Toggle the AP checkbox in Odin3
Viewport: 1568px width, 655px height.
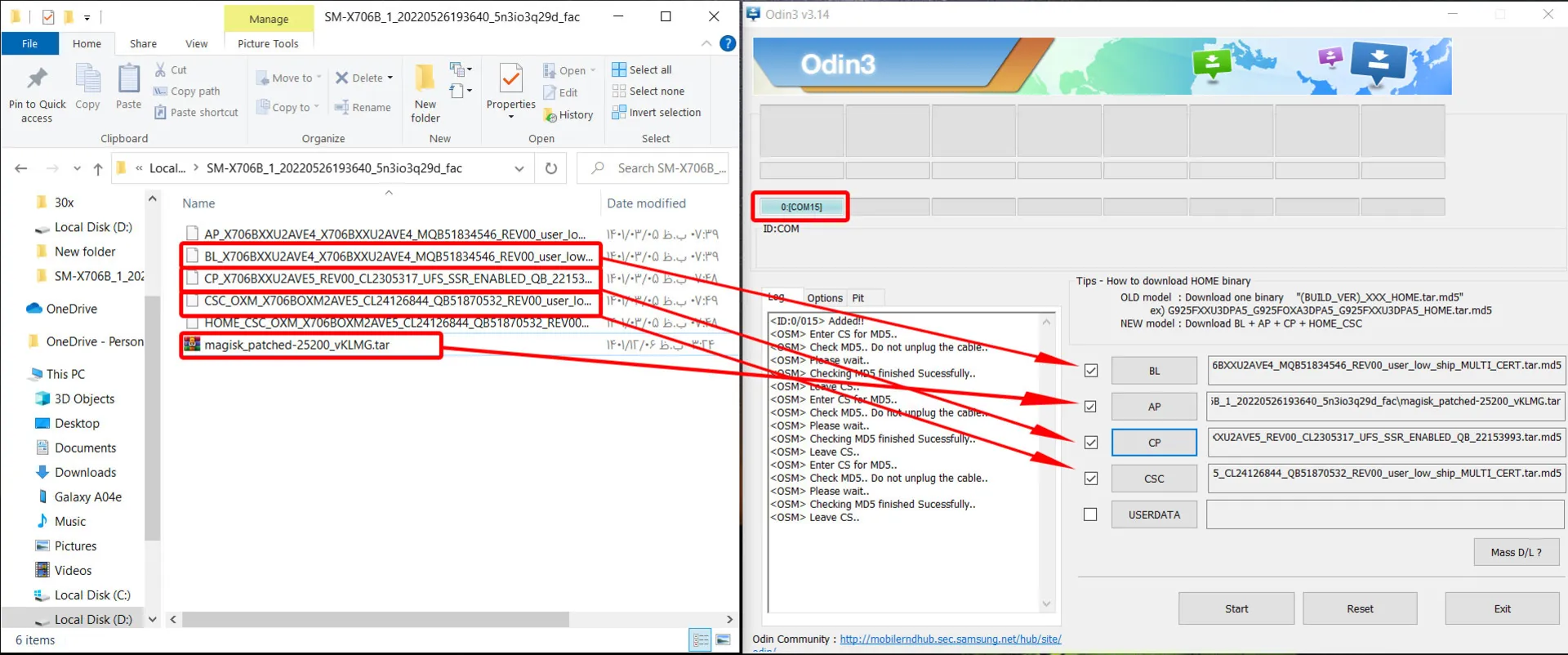click(1090, 407)
